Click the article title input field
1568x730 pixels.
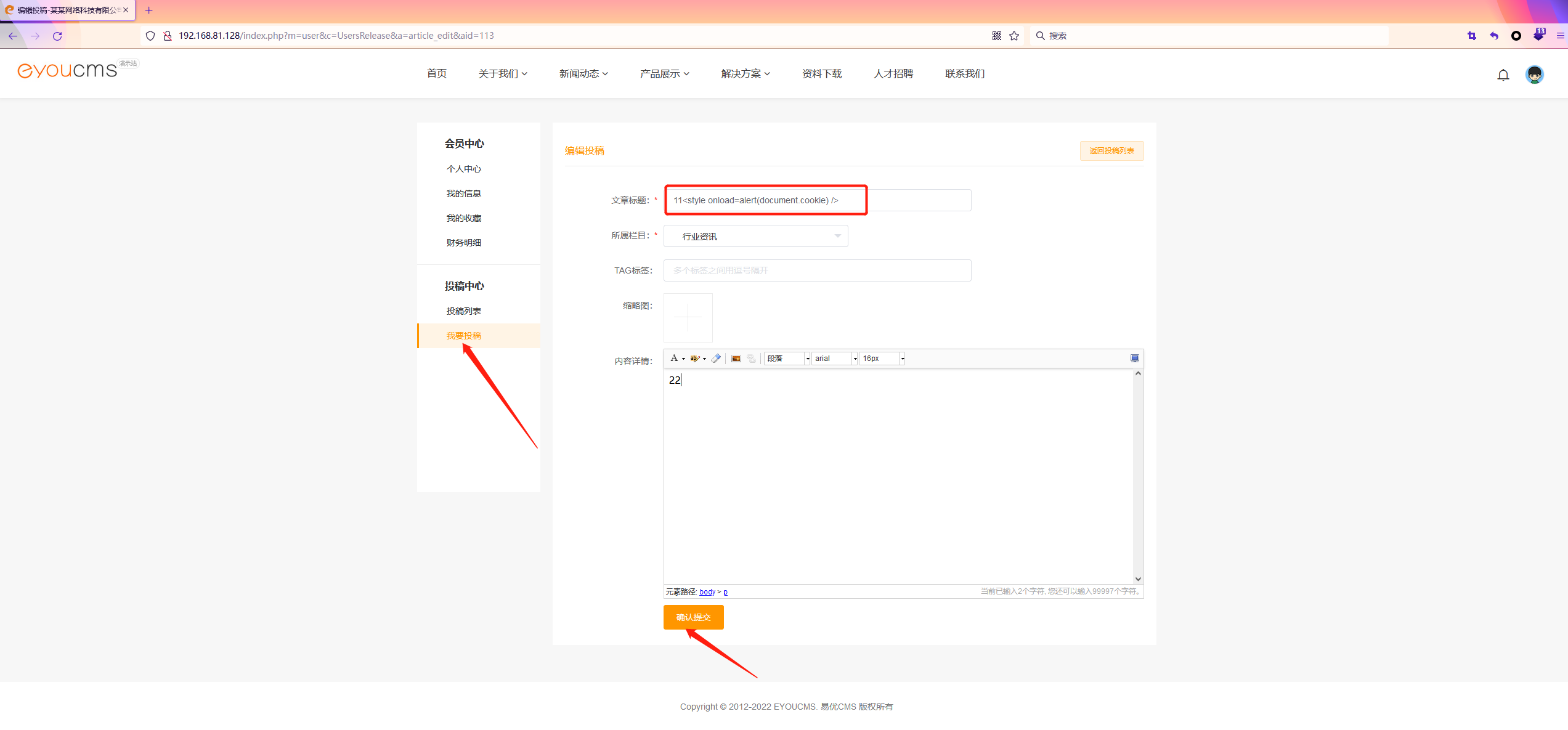(817, 200)
